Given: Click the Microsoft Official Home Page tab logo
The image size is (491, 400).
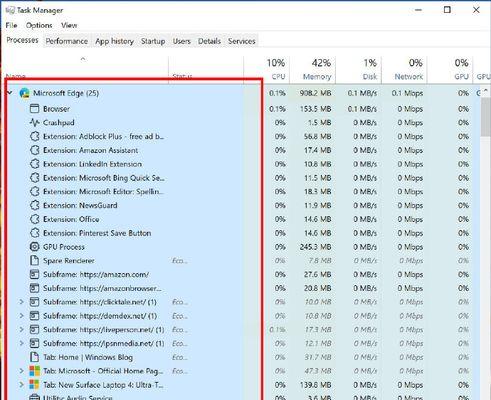Looking at the screenshot, I should [34, 371].
